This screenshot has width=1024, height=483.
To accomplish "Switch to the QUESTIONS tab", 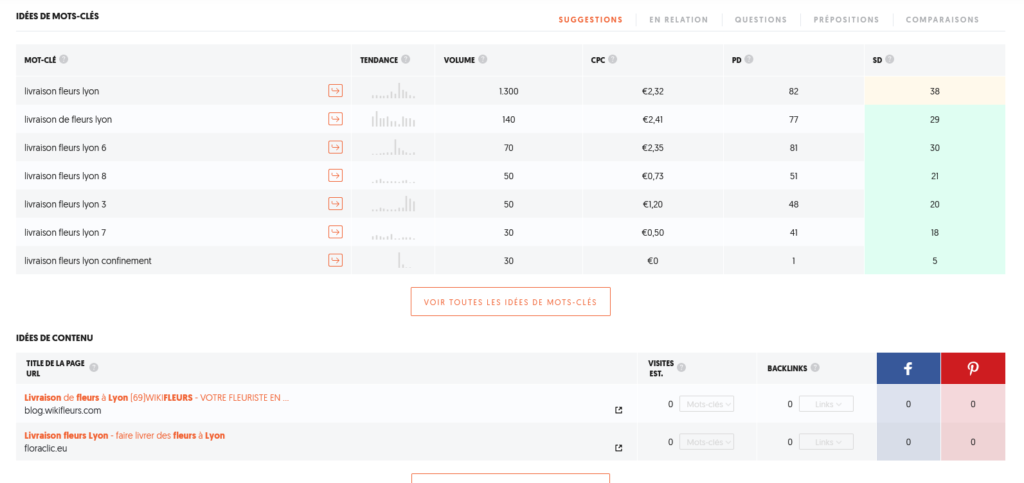I will coord(761,20).
